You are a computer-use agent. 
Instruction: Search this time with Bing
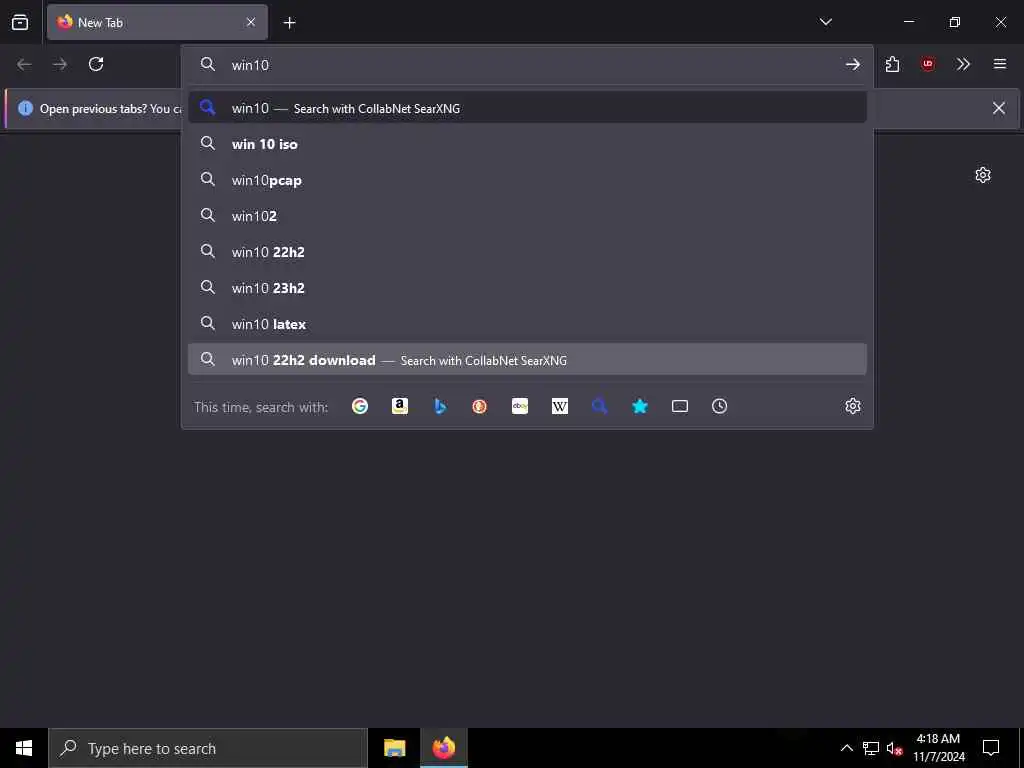coord(440,406)
